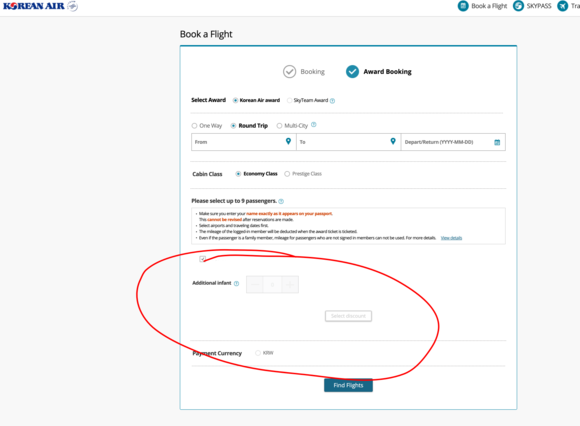Increase Additional infant count with plus
Viewport: 580px width, 426px height.
click(290, 284)
